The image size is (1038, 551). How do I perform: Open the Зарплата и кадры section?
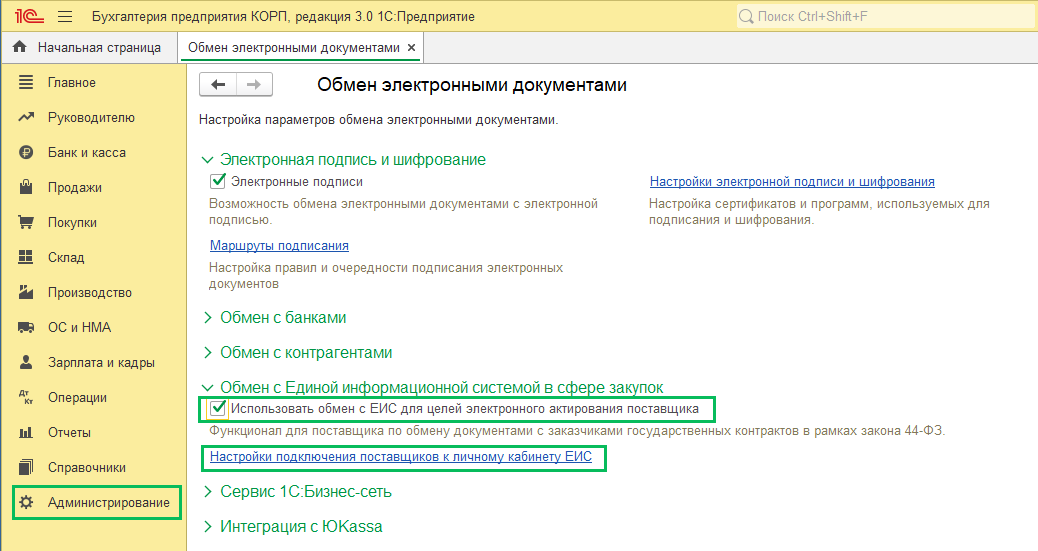(x=101, y=362)
